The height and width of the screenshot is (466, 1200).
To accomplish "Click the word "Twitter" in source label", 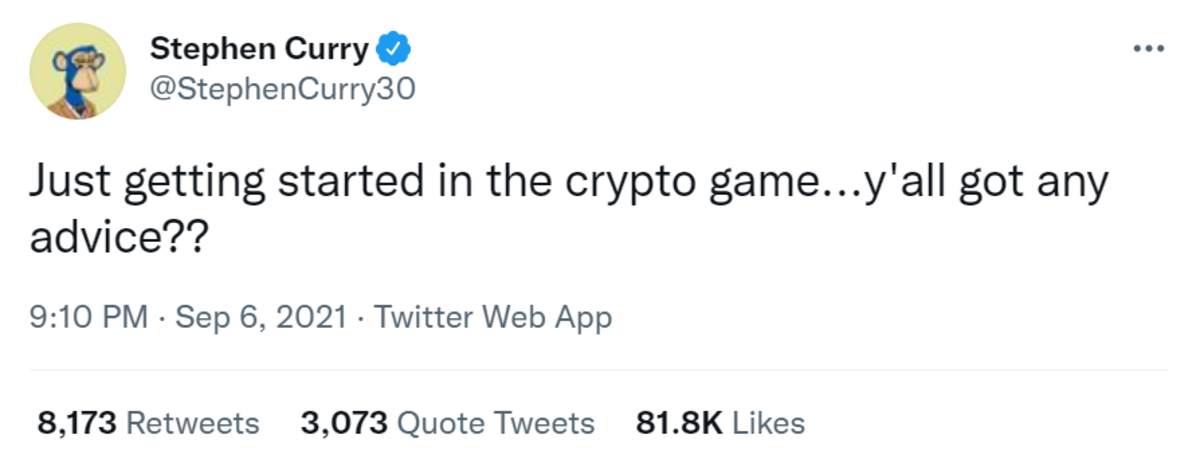I will [424, 318].
